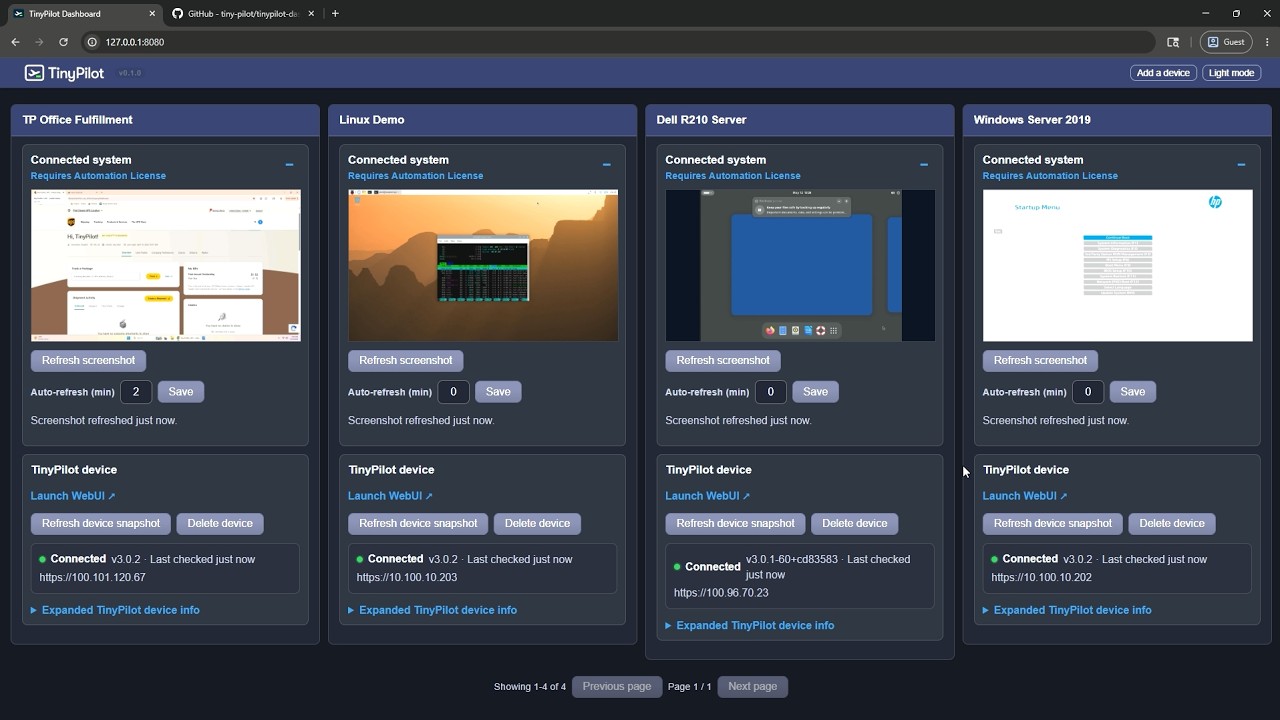Delete device TP Office Fulfillment
1280x720 pixels.
coord(220,523)
